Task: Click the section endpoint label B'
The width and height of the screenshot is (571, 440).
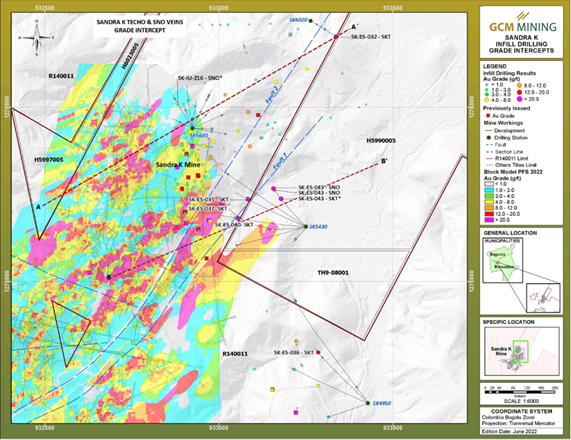Action: (384, 161)
